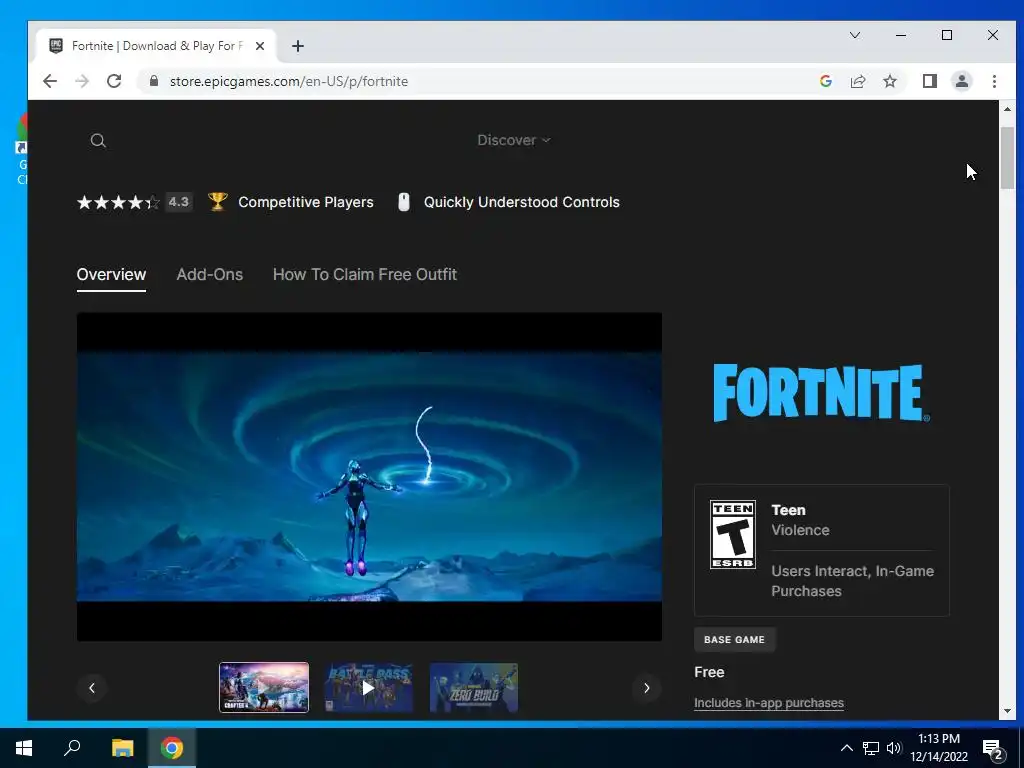
Task: Close the Fortnite browser tab
Action: click(x=260, y=46)
